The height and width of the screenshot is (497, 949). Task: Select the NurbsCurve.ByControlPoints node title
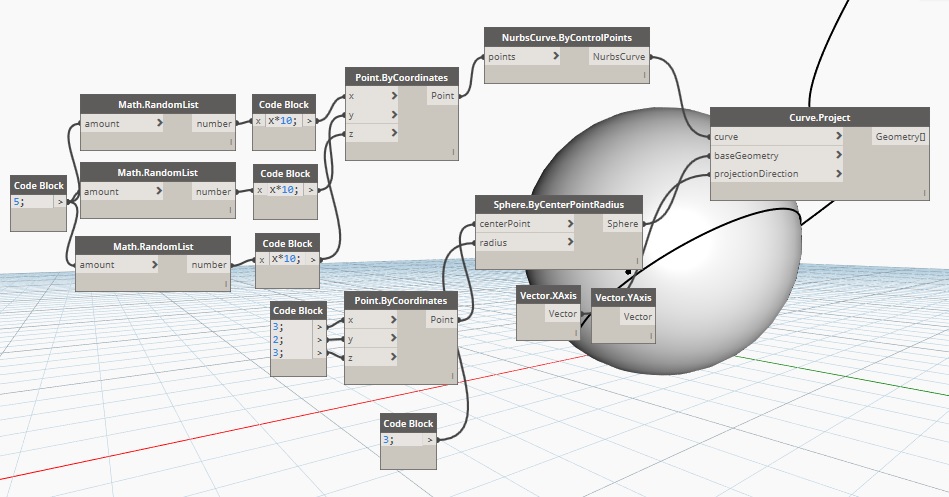[x=567, y=37]
